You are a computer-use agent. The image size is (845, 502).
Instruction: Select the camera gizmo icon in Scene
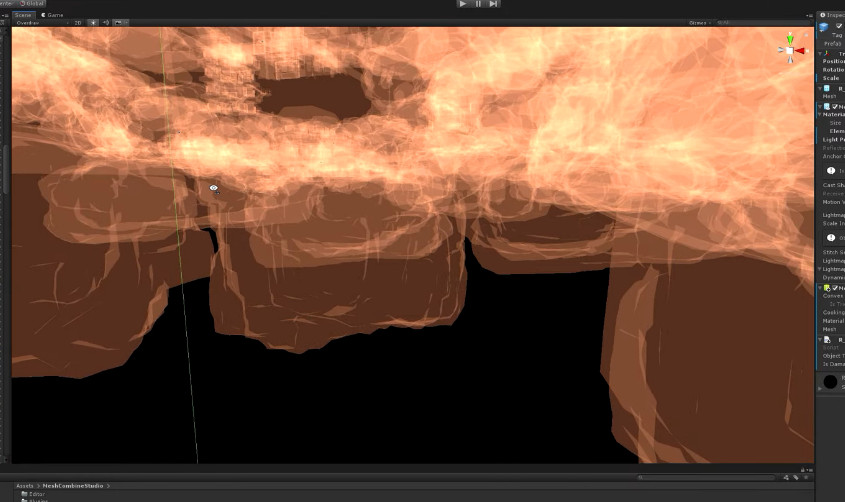[214, 188]
